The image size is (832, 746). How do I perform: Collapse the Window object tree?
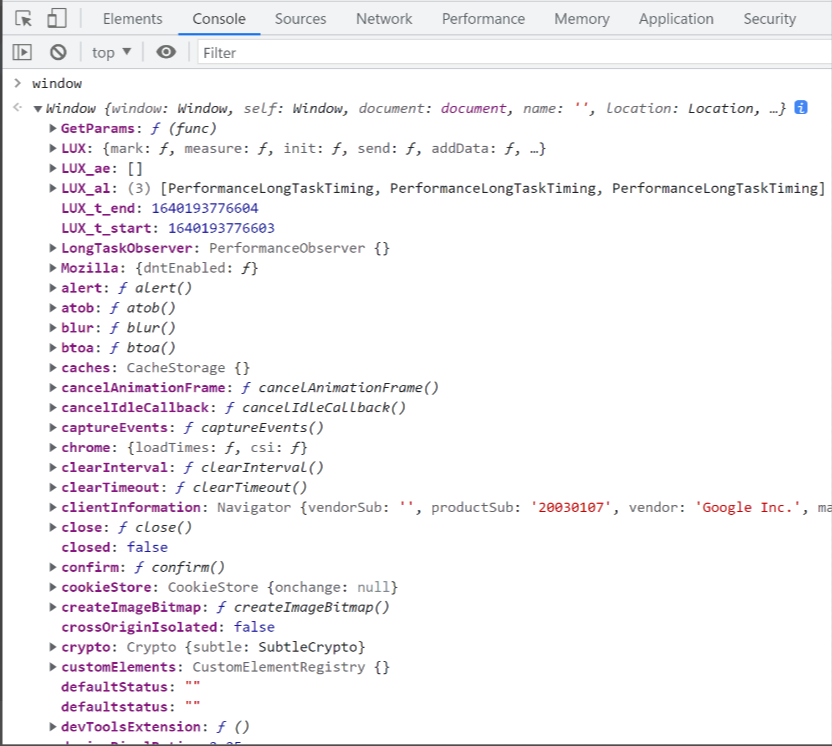38,109
